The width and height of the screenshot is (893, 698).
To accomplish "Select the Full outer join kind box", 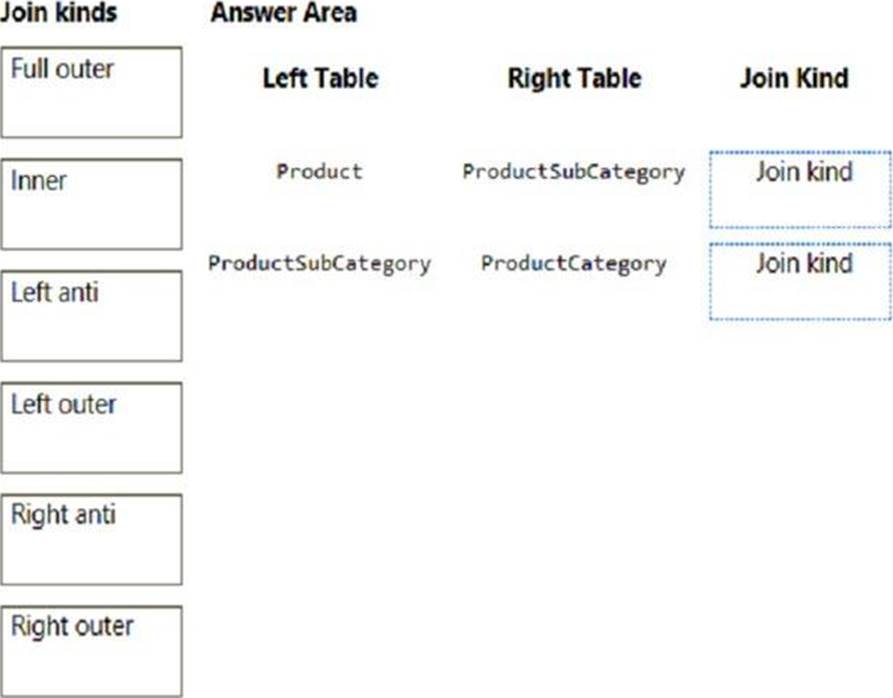I will point(92,92).
